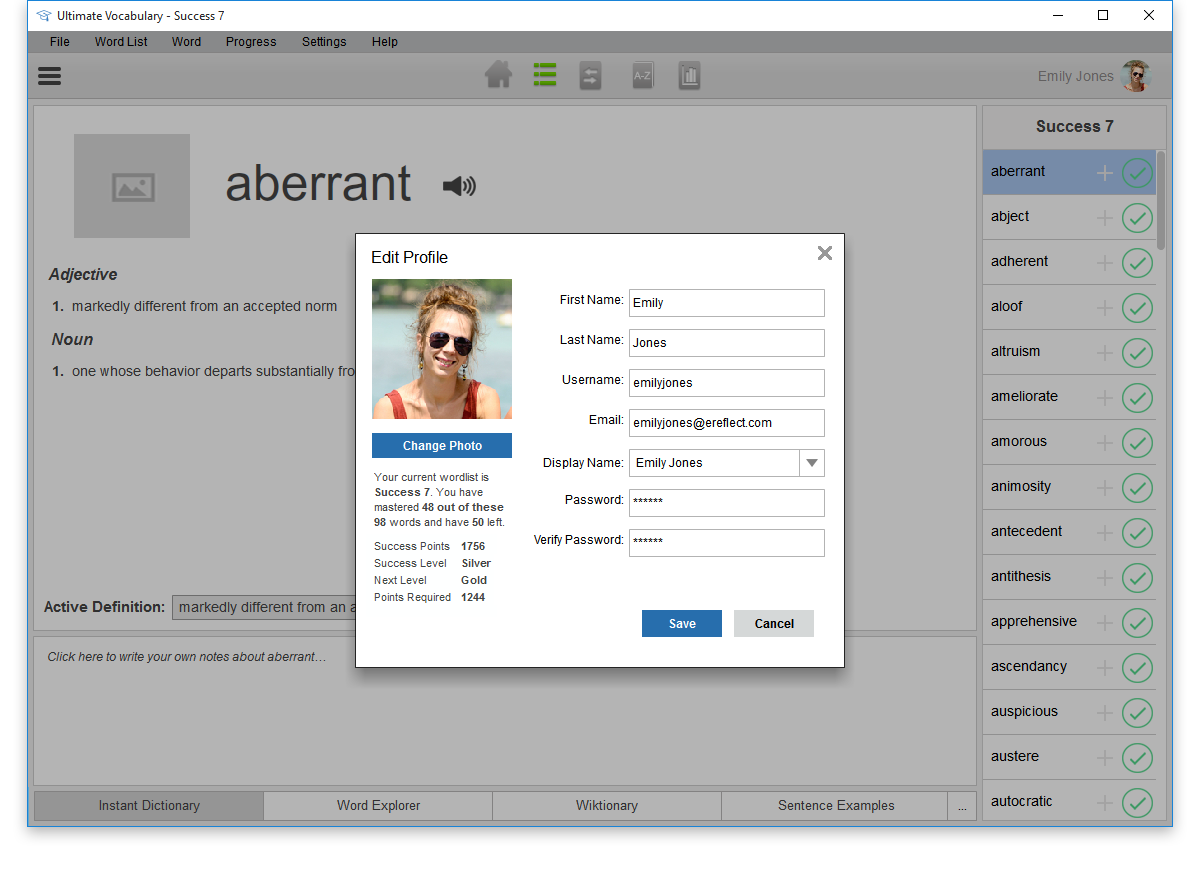Click the plus icon next to abject
The height and width of the screenshot is (880, 1200).
pos(1105,218)
